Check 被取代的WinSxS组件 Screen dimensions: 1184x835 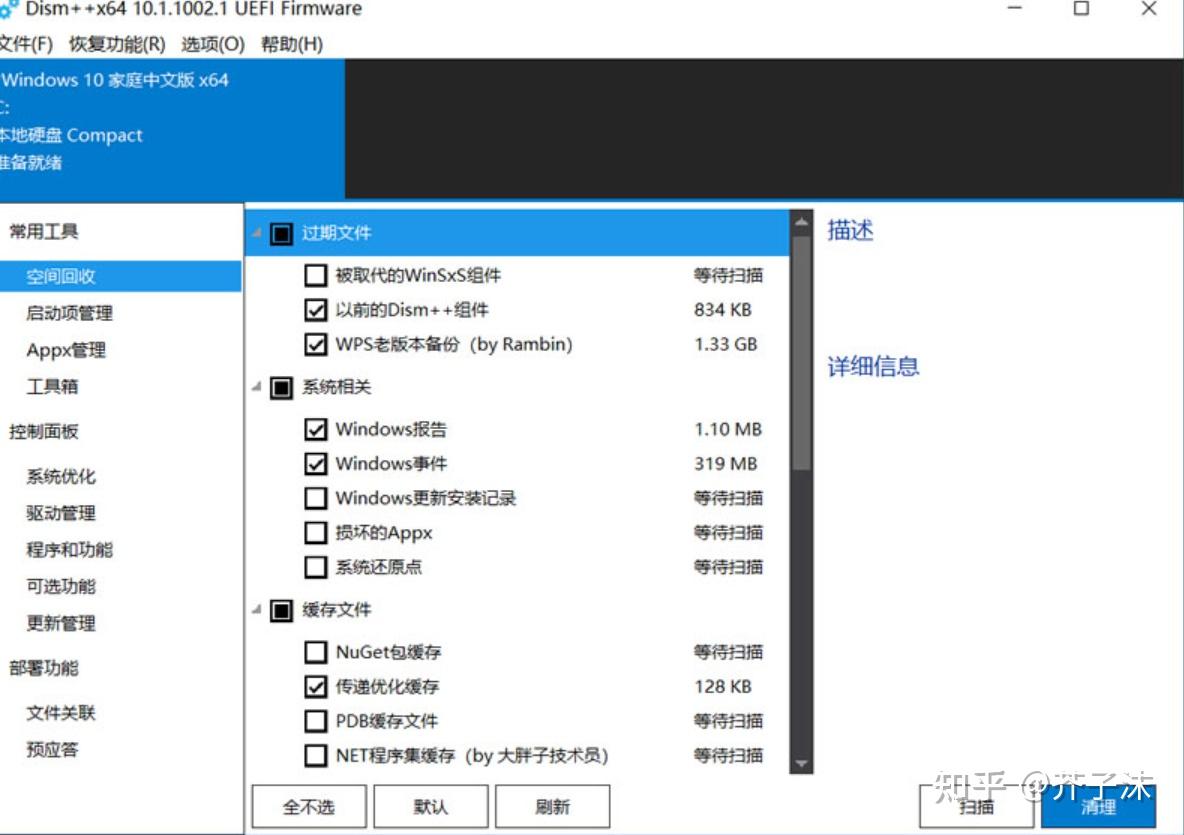point(316,275)
